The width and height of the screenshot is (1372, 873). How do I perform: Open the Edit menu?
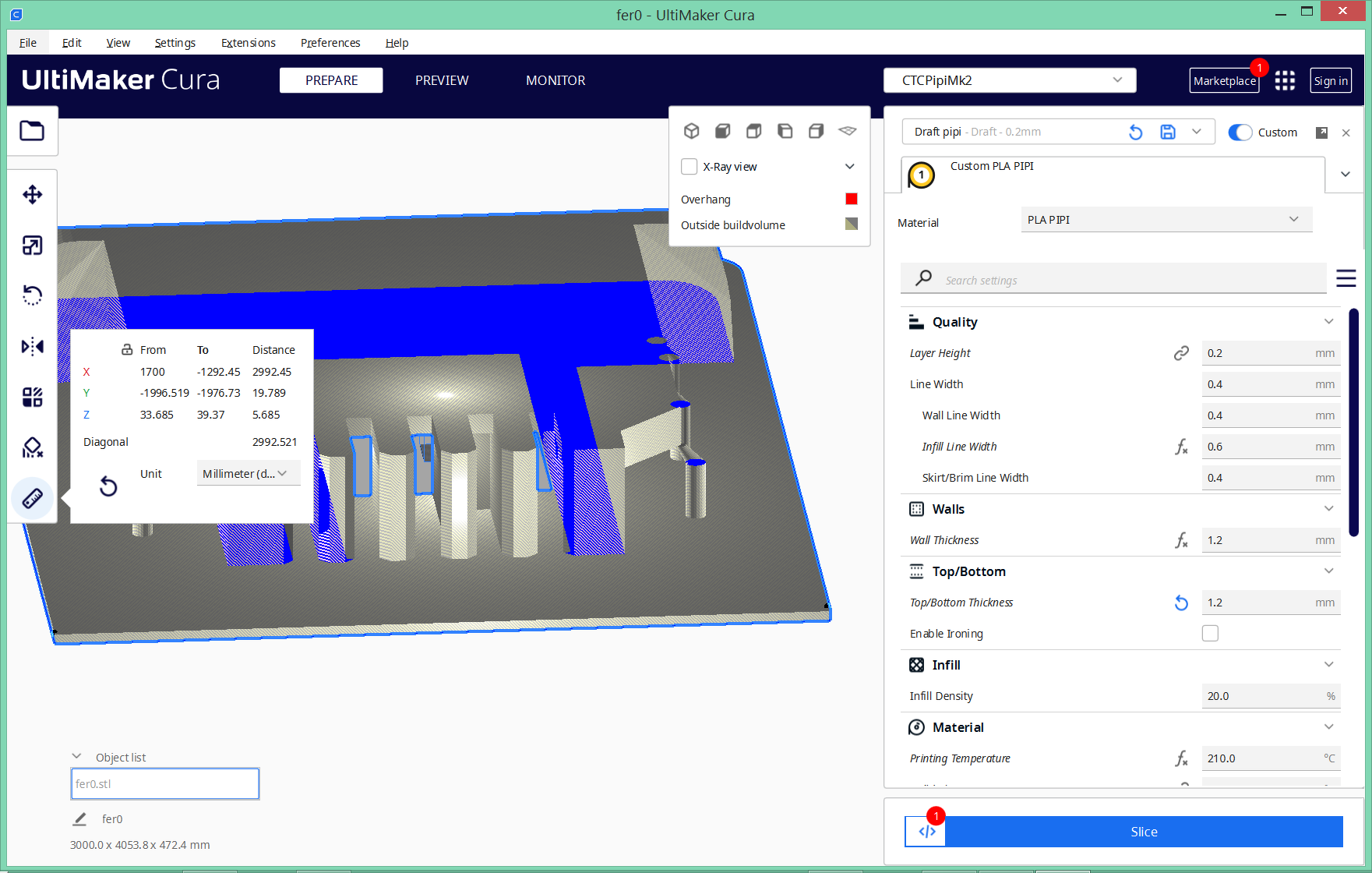[72, 43]
